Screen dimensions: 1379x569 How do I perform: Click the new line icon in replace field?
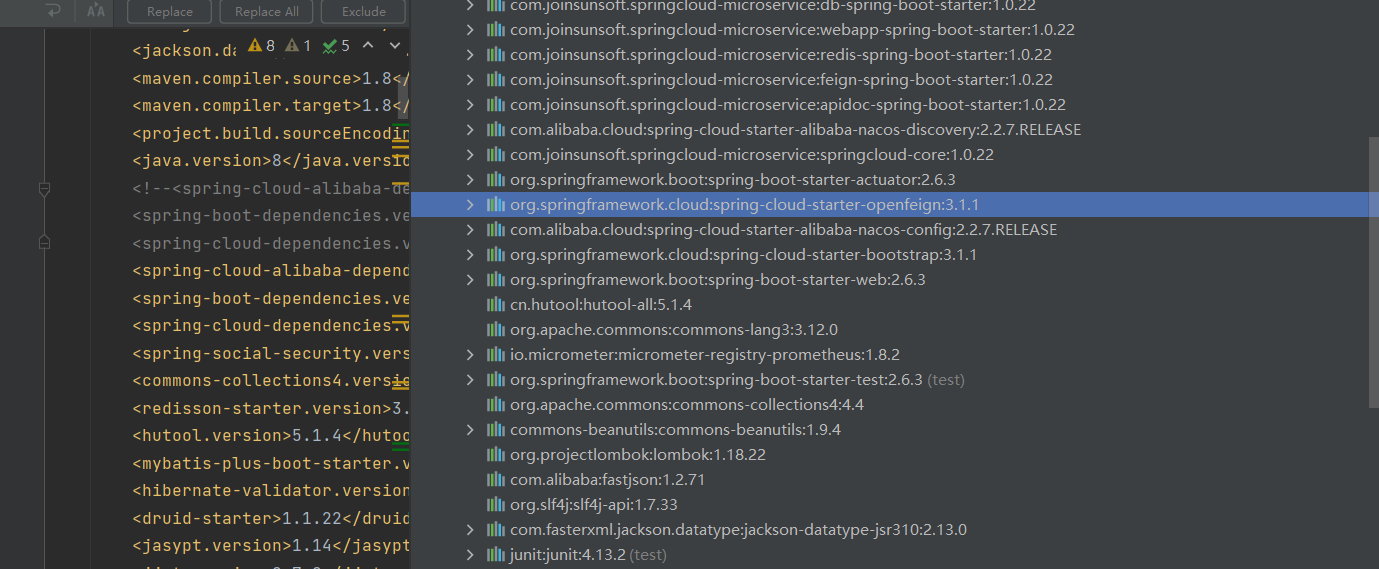[54, 11]
